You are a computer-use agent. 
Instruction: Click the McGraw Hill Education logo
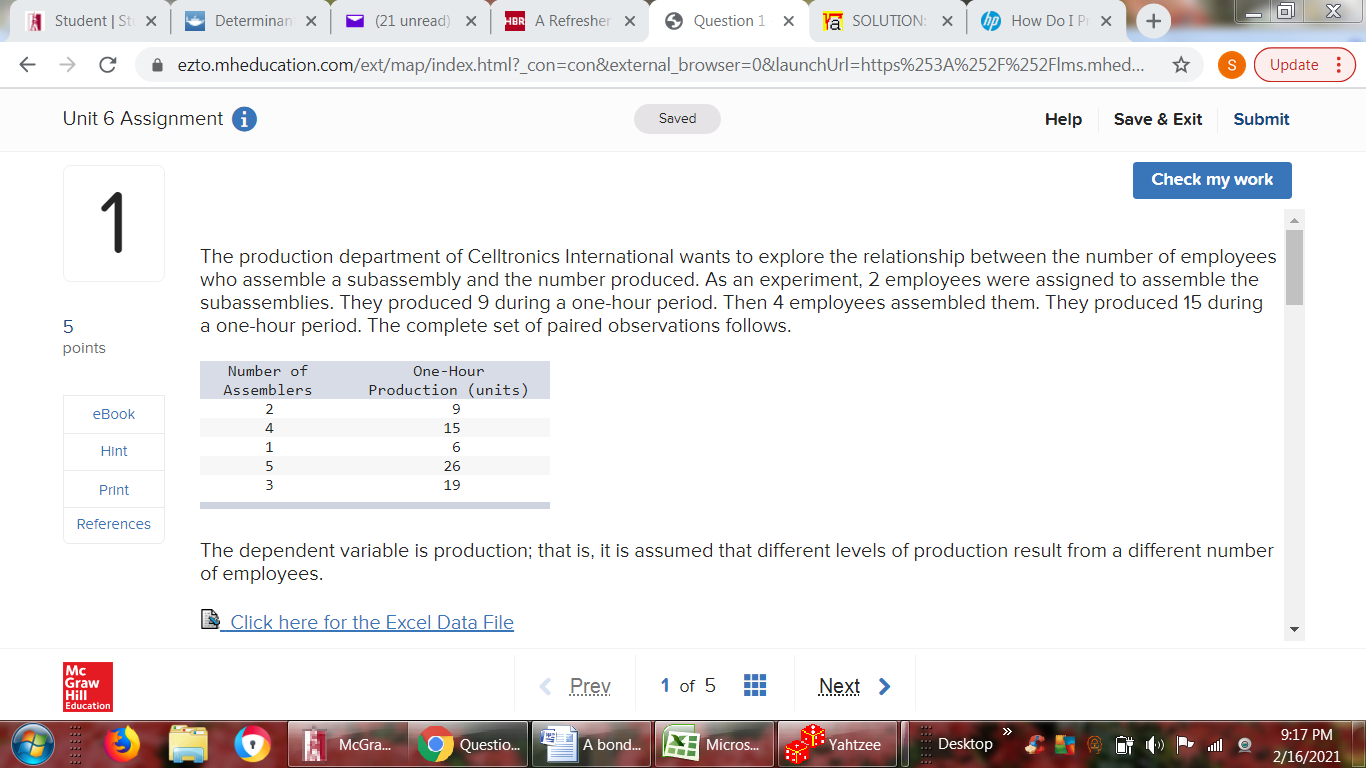[x=88, y=687]
